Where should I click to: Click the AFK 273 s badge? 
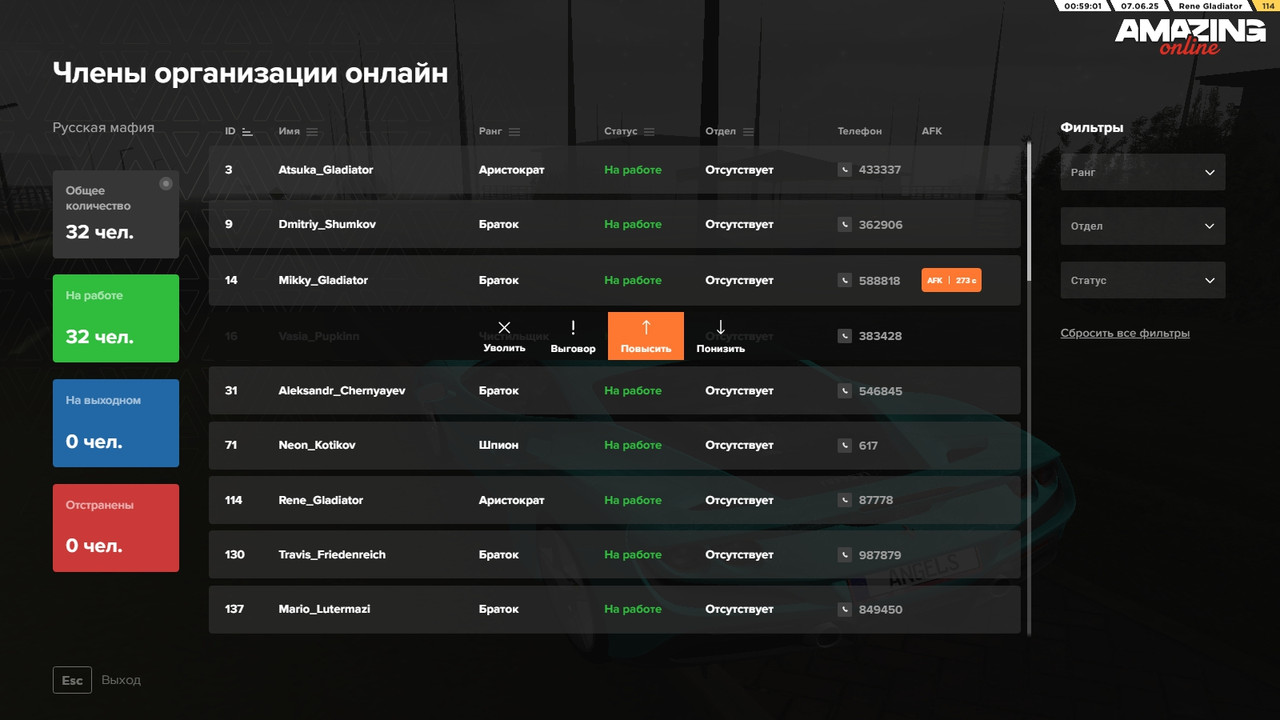click(x=951, y=281)
